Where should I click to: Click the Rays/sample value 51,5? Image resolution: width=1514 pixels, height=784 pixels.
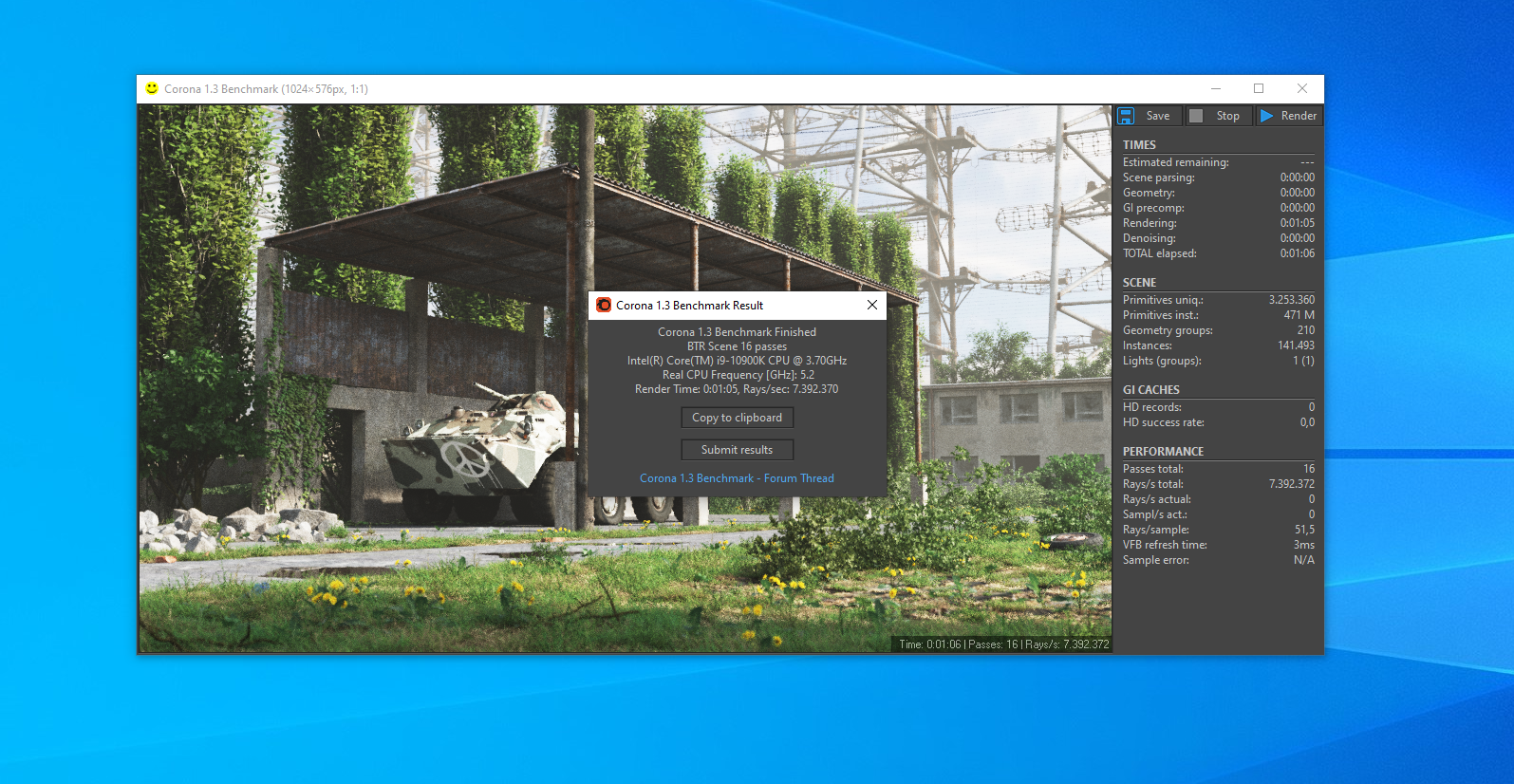point(1304,530)
